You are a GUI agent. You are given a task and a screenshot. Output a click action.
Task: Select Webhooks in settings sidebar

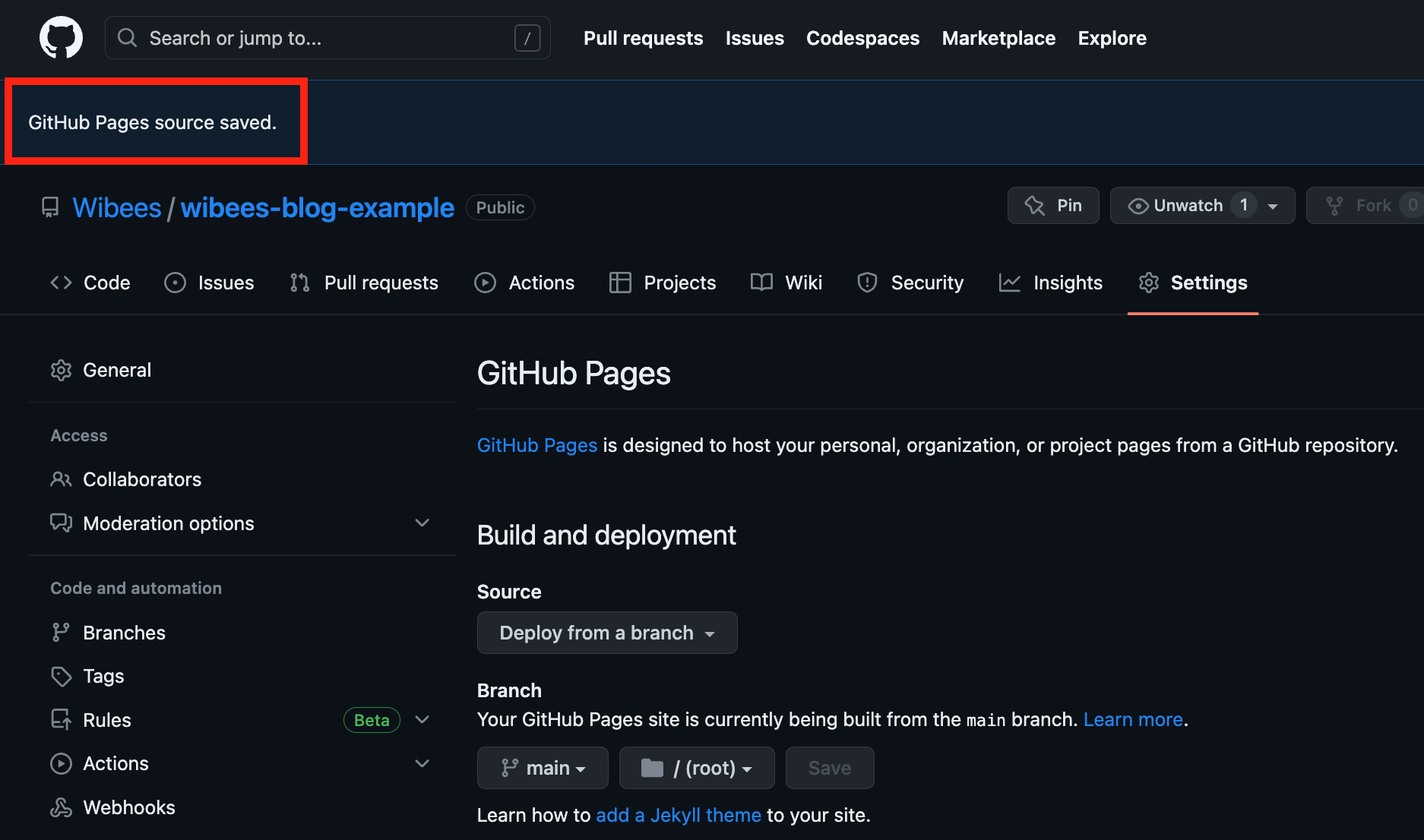pos(241,807)
